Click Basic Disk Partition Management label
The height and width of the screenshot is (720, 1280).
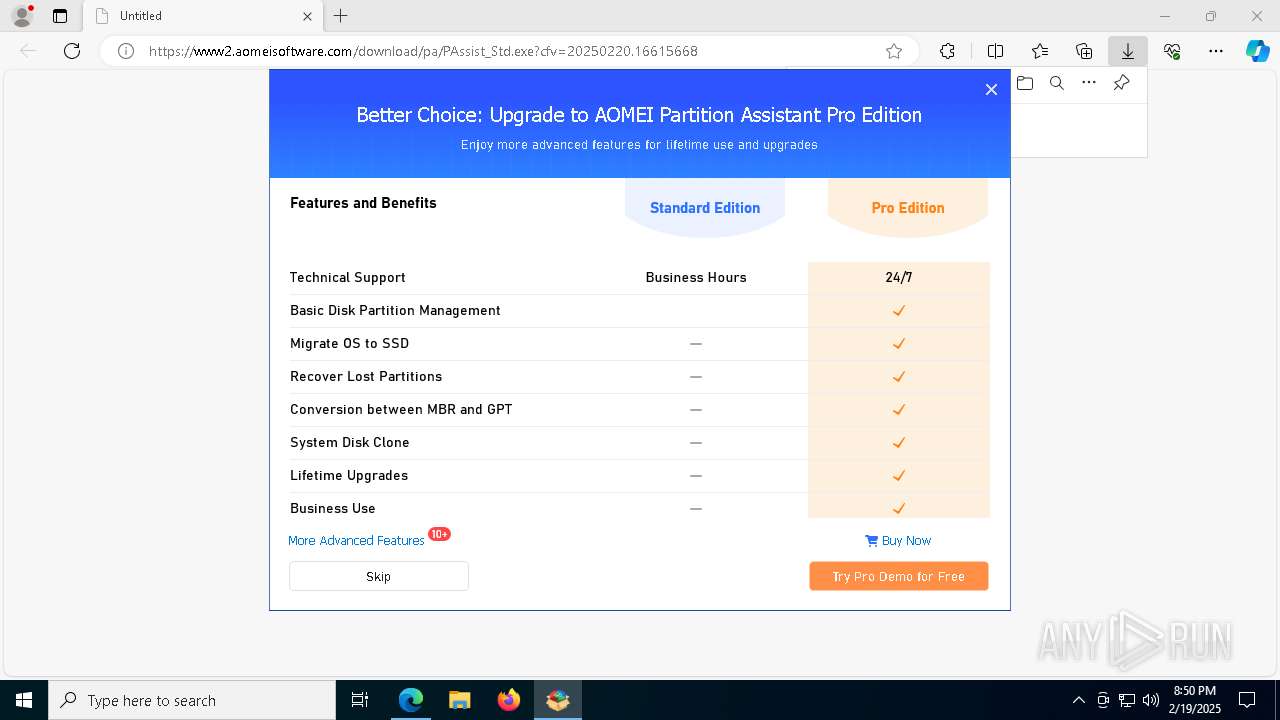(395, 310)
